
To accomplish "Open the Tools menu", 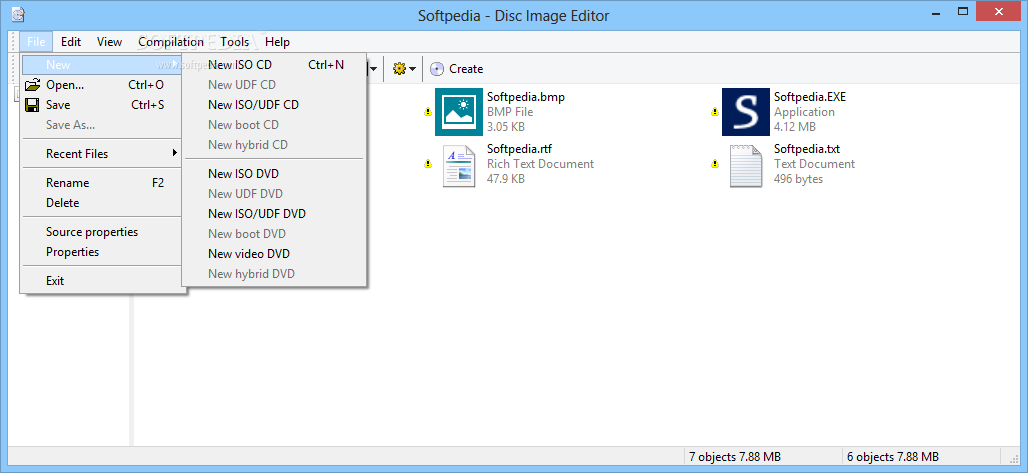I will click(x=235, y=42).
